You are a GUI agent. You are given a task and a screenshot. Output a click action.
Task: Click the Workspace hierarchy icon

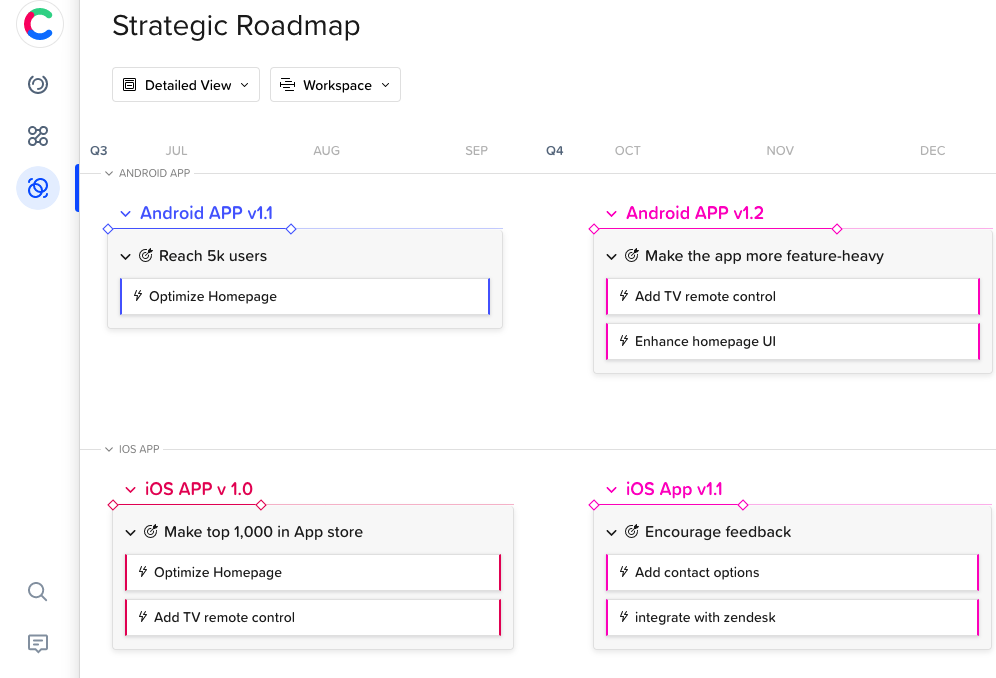point(288,85)
